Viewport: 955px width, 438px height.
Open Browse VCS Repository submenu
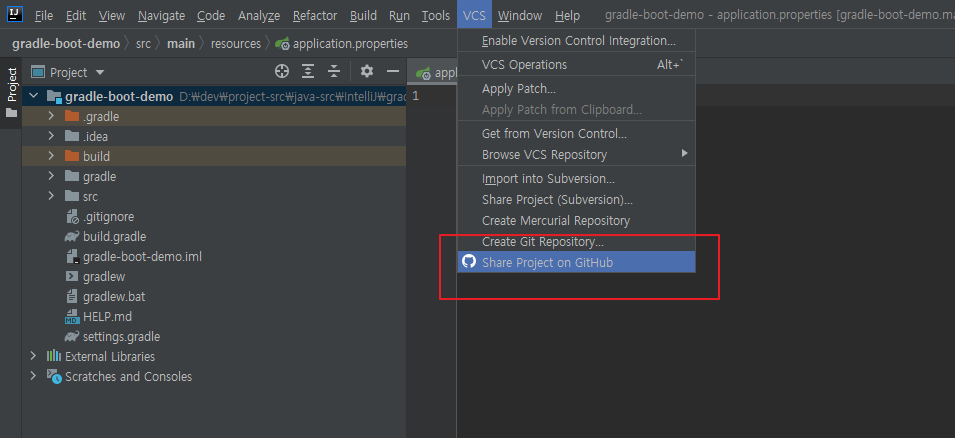pos(576,155)
